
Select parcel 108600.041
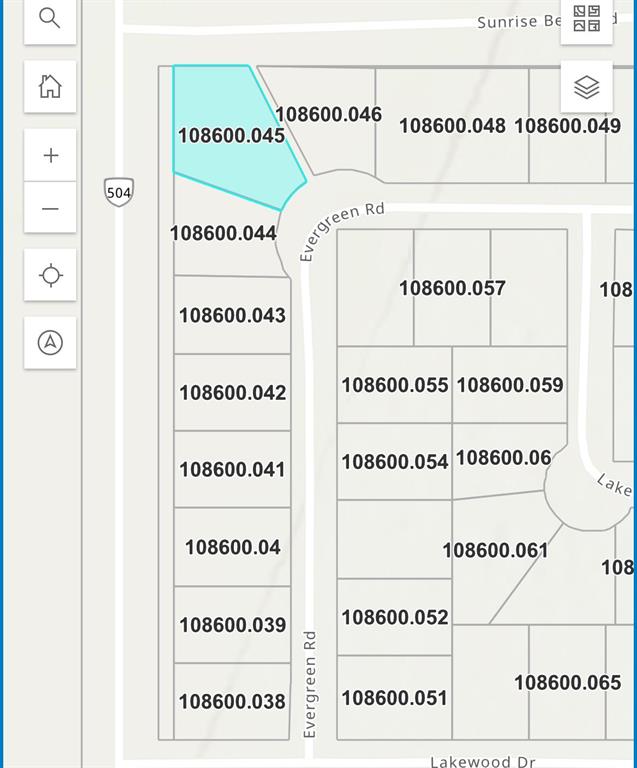click(232, 469)
